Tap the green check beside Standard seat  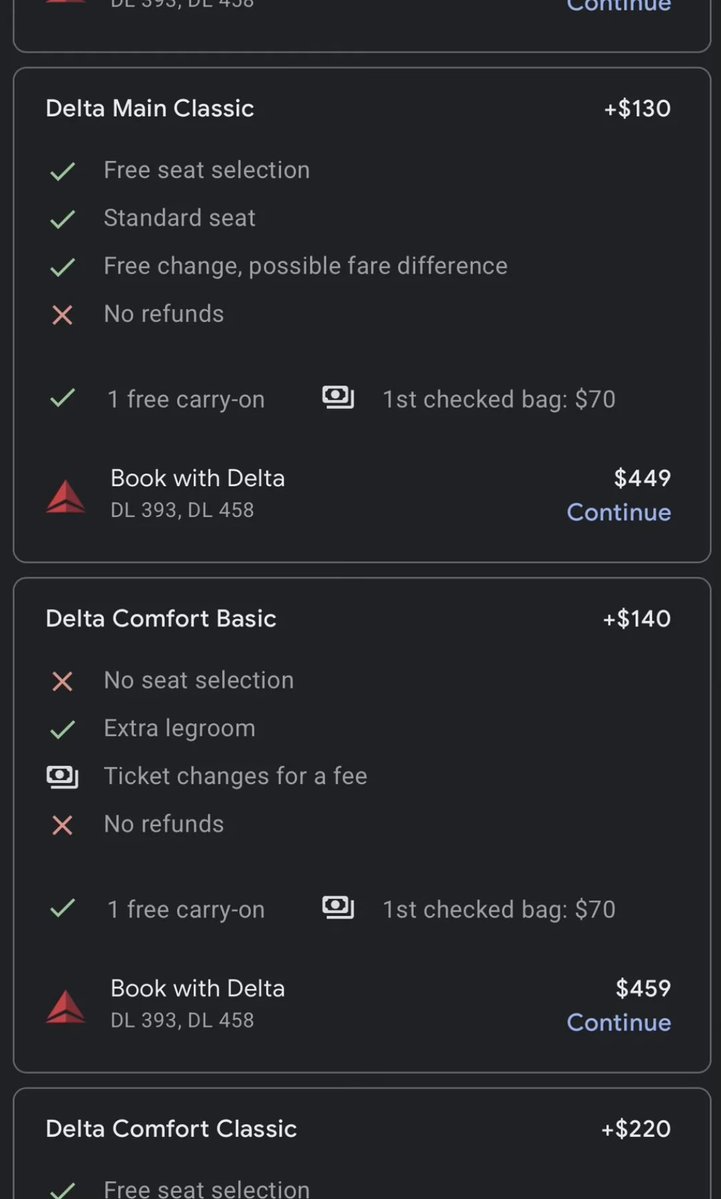click(62, 219)
